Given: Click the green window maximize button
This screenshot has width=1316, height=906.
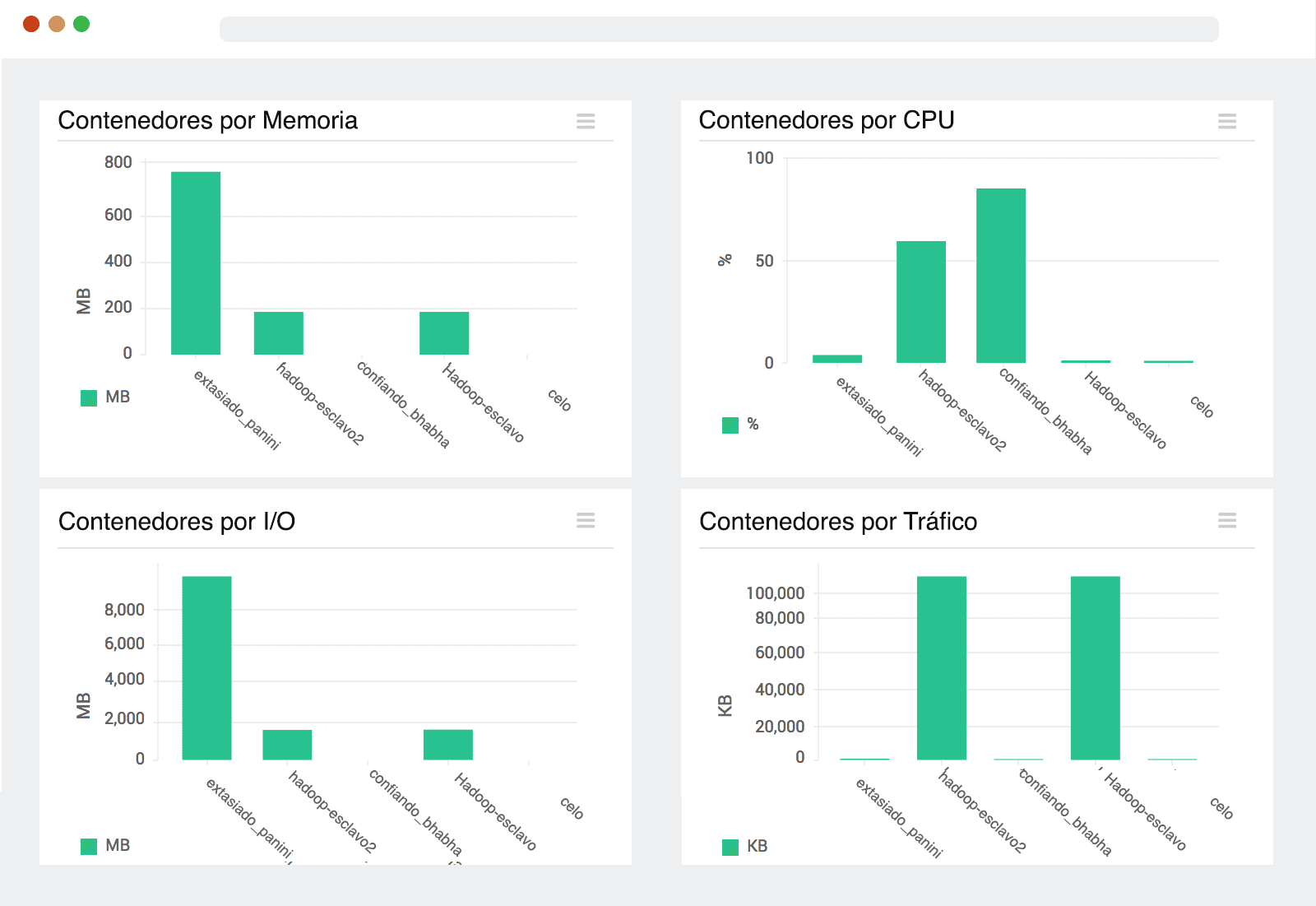Looking at the screenshot, I should pos(81,24).
